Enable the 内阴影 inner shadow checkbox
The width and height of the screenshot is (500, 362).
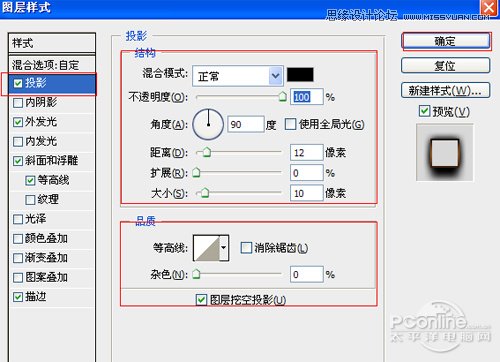click(x=18, y=103)
